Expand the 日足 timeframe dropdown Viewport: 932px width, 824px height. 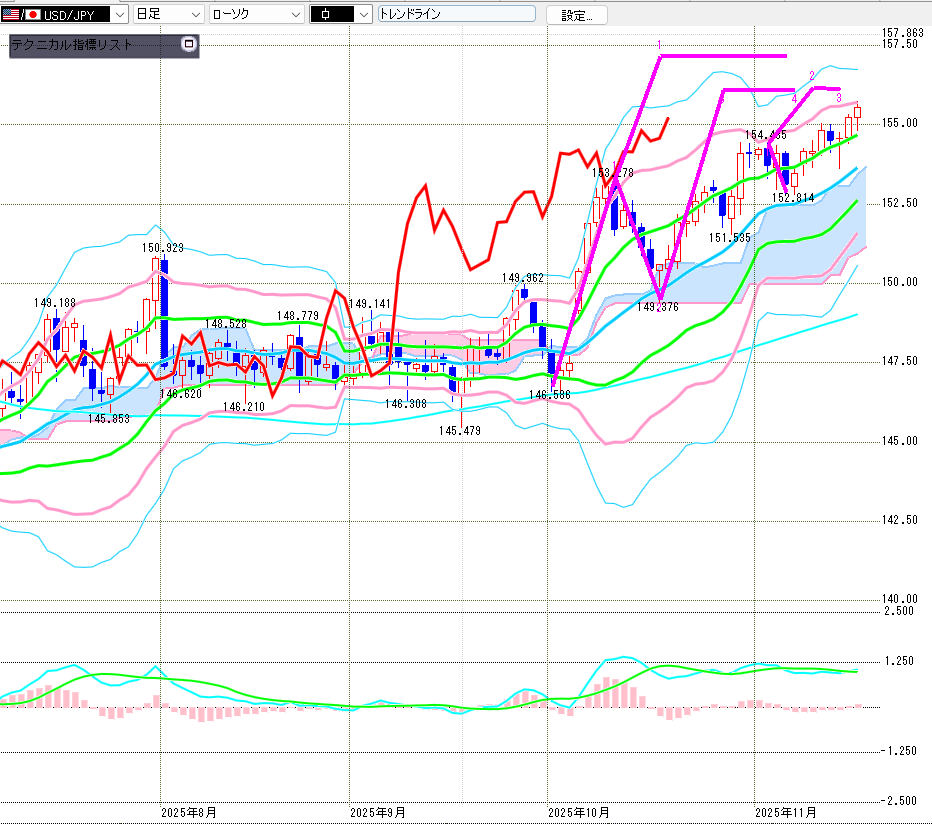point(195,15)
